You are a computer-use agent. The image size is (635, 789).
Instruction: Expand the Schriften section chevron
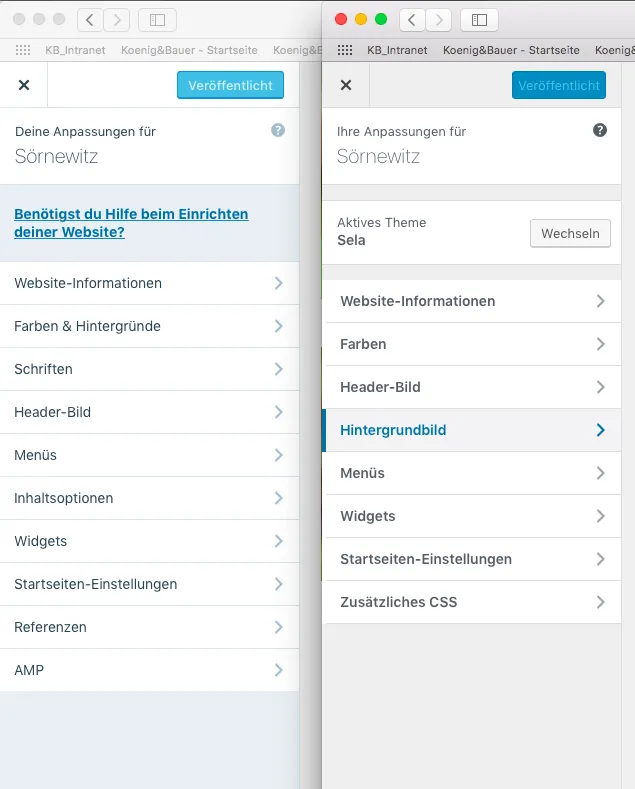tap(279, 369)
